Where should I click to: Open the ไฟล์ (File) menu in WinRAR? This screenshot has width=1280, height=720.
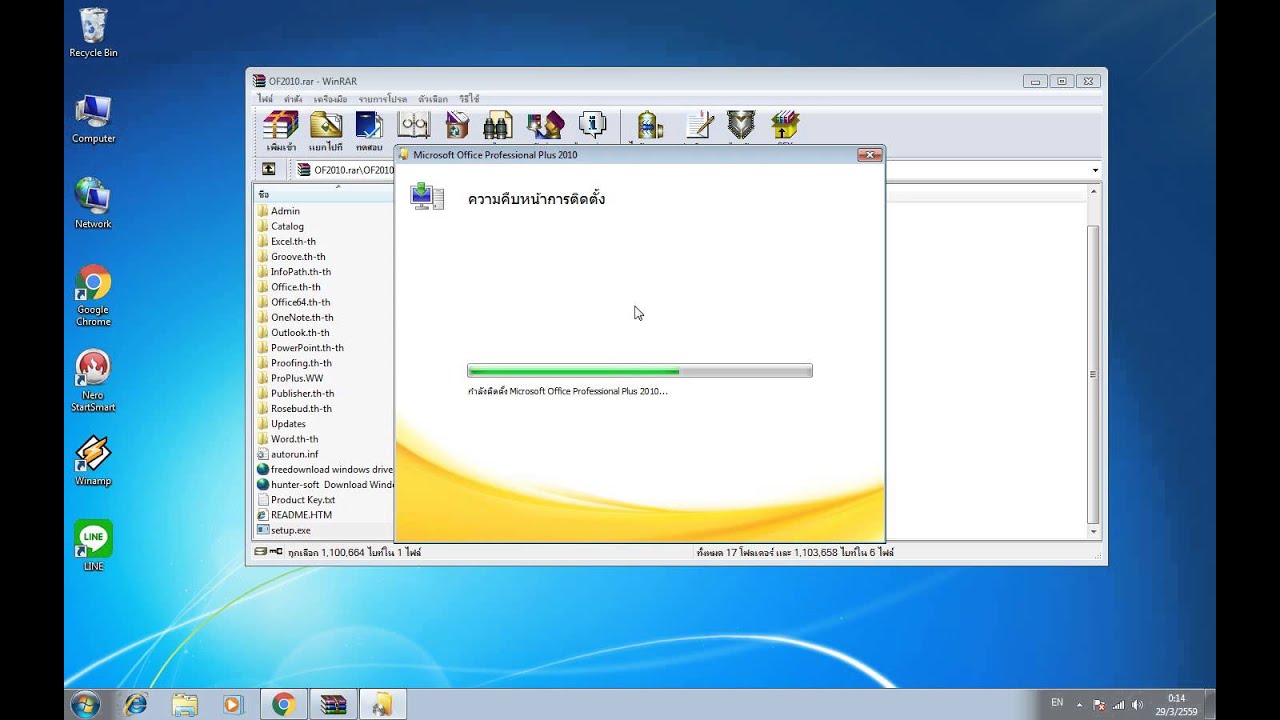[265, 99]
